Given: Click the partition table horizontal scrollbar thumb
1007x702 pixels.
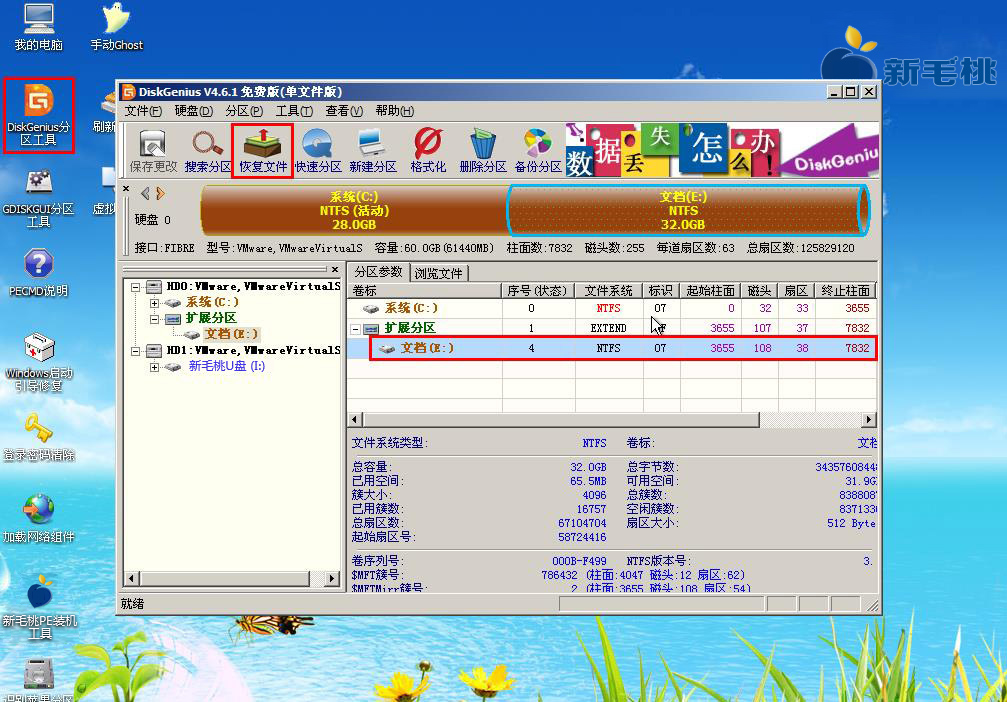Looking at the screenshot, I should [x=561, y=420].
